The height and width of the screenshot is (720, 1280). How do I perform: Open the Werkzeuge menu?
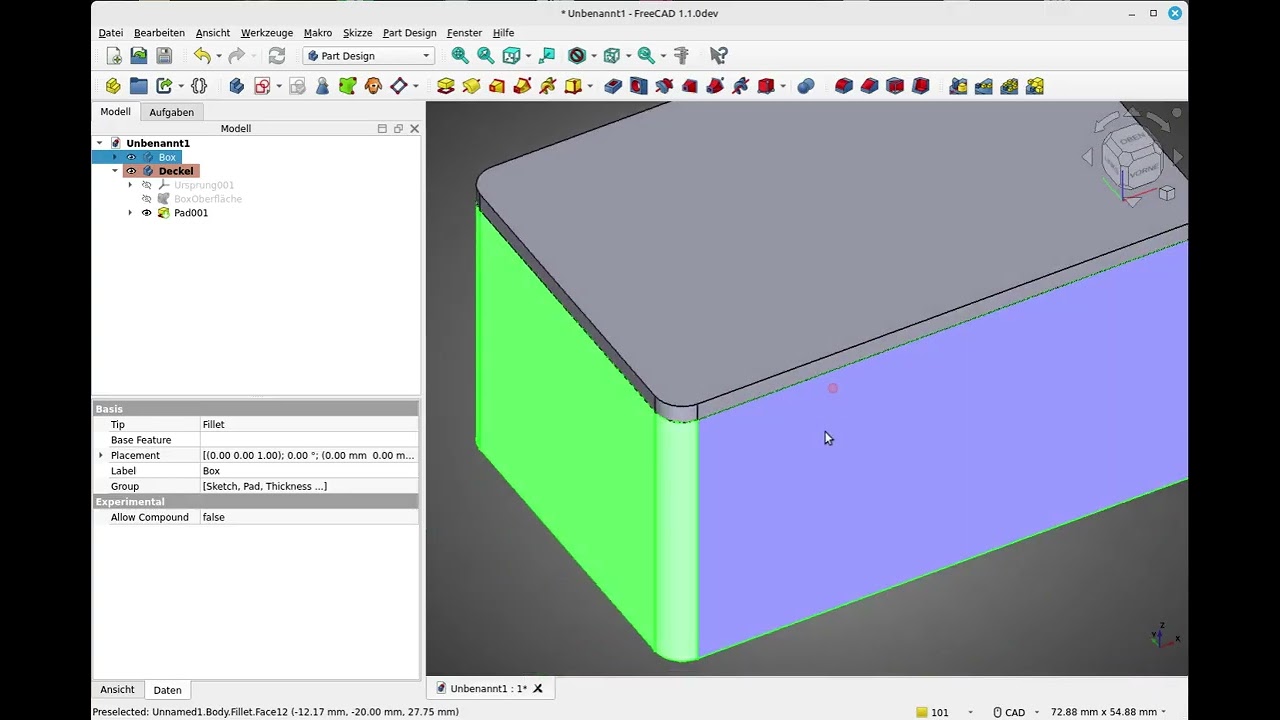(267, 33)
